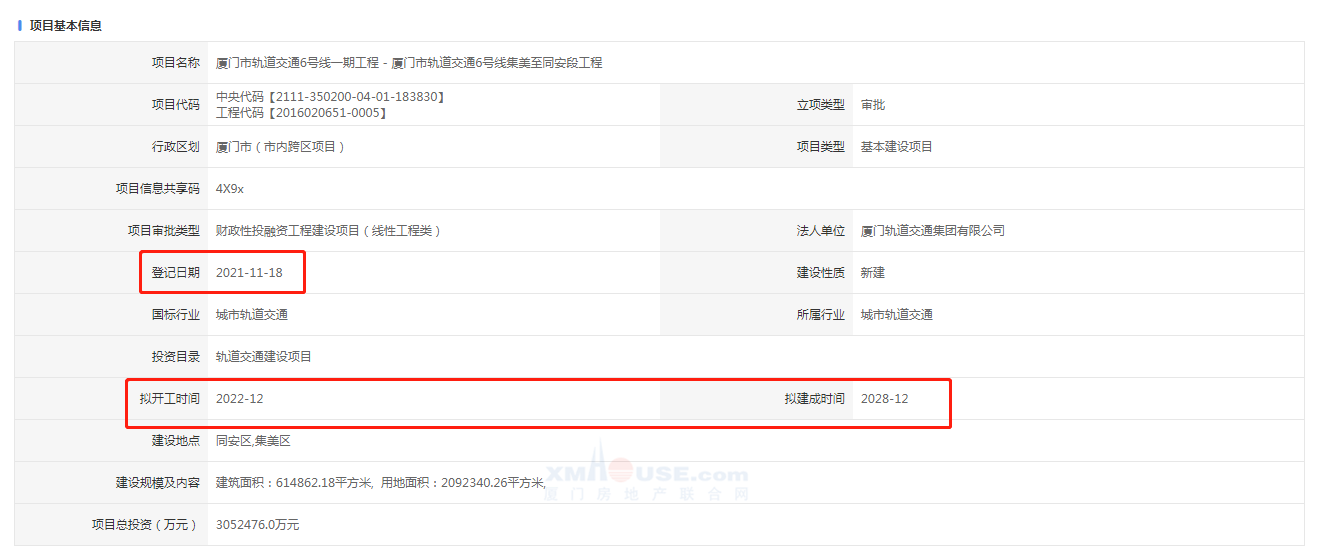Click the planned start date 2022-12
The height and width of the screenshot is (554, 1318).
[x=239, y=399]
